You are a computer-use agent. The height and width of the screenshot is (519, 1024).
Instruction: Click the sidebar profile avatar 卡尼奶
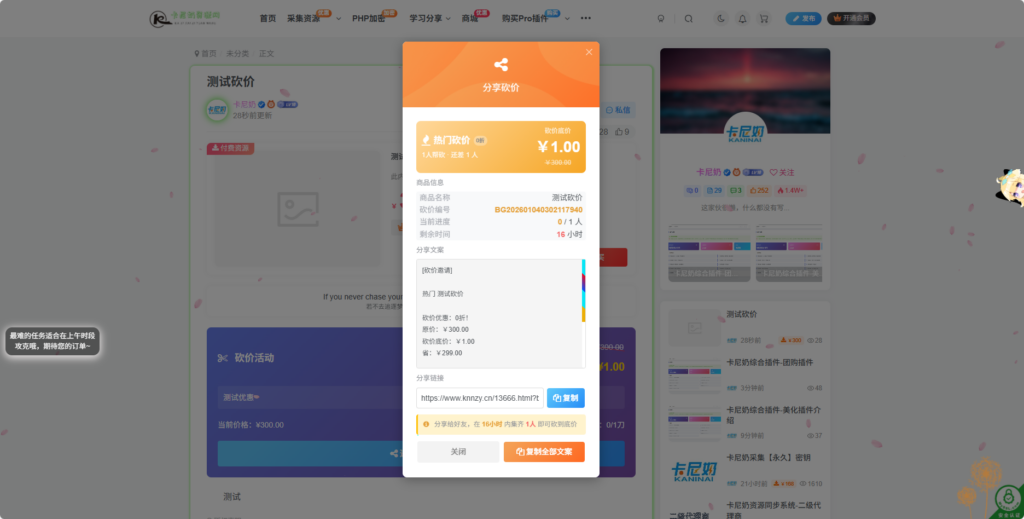pos(745,131)
